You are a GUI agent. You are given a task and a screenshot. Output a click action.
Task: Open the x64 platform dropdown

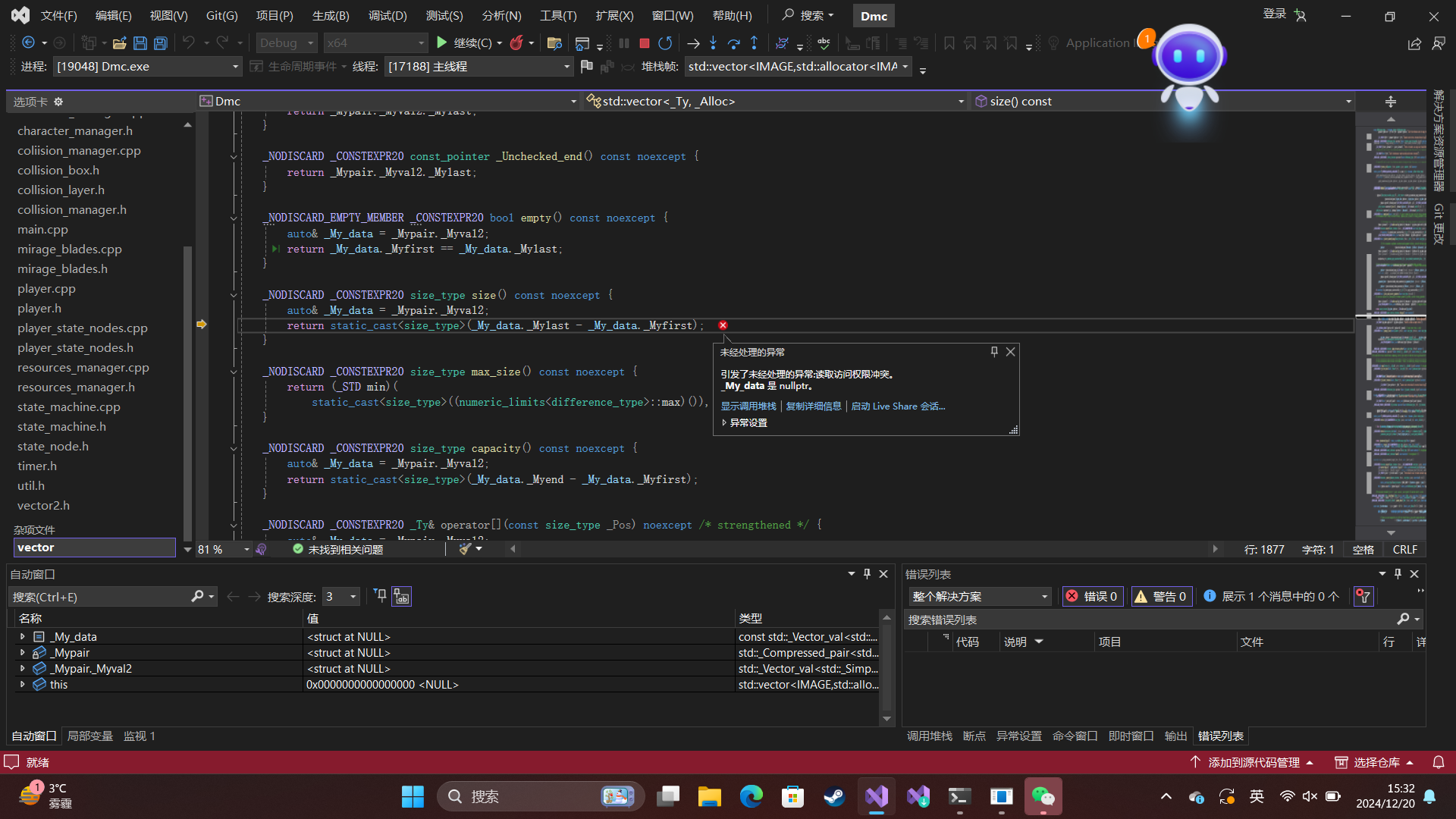375,43
